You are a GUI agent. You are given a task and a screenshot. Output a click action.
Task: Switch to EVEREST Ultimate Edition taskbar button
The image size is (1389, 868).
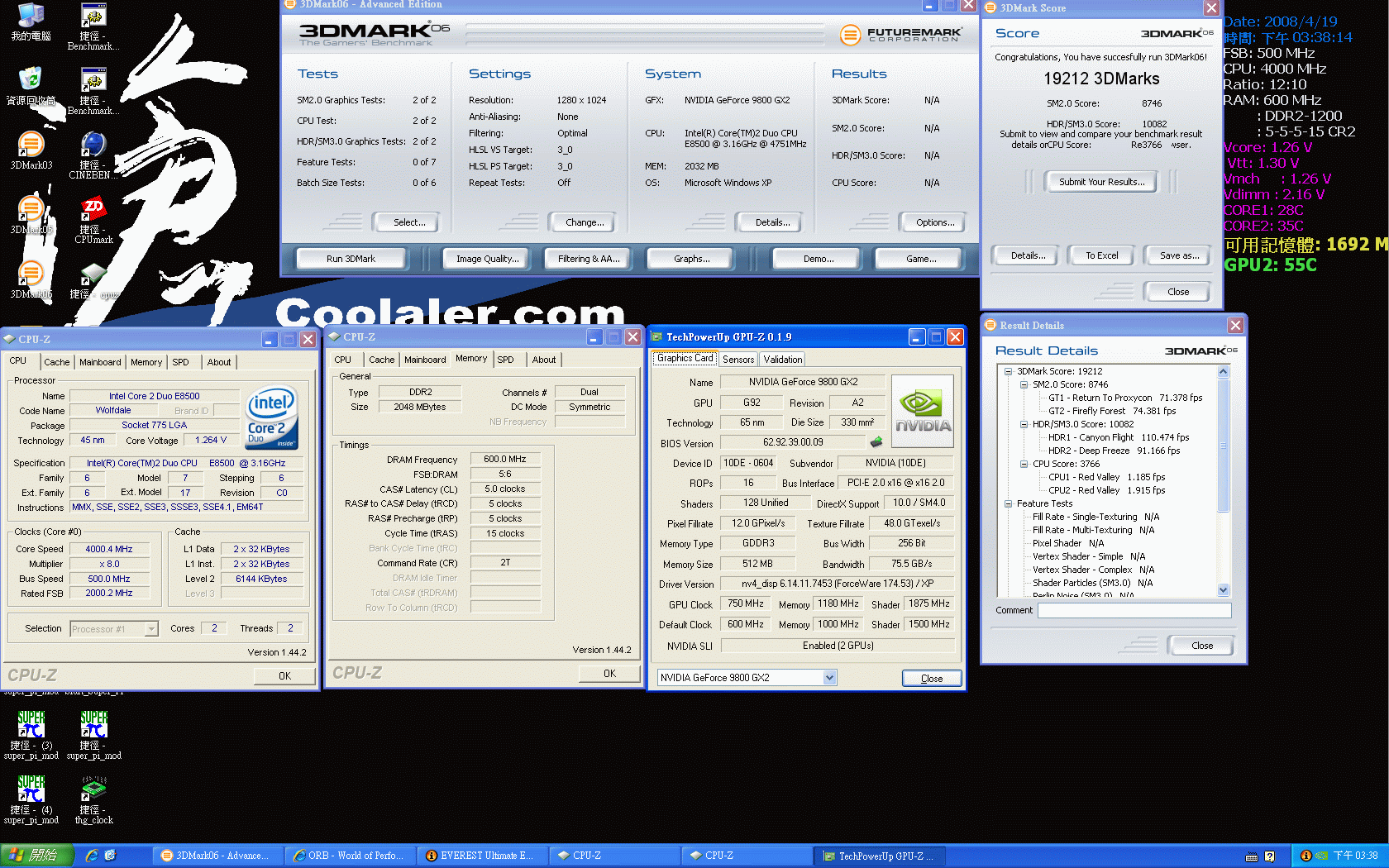[484, 856]
